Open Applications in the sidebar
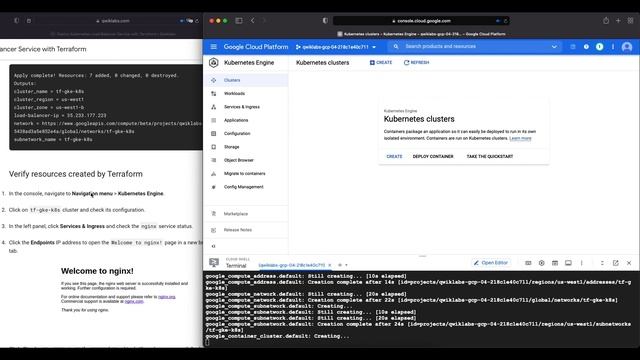This screenshot has width=640, height=360. pyautogui.click(x=246, y=120)
